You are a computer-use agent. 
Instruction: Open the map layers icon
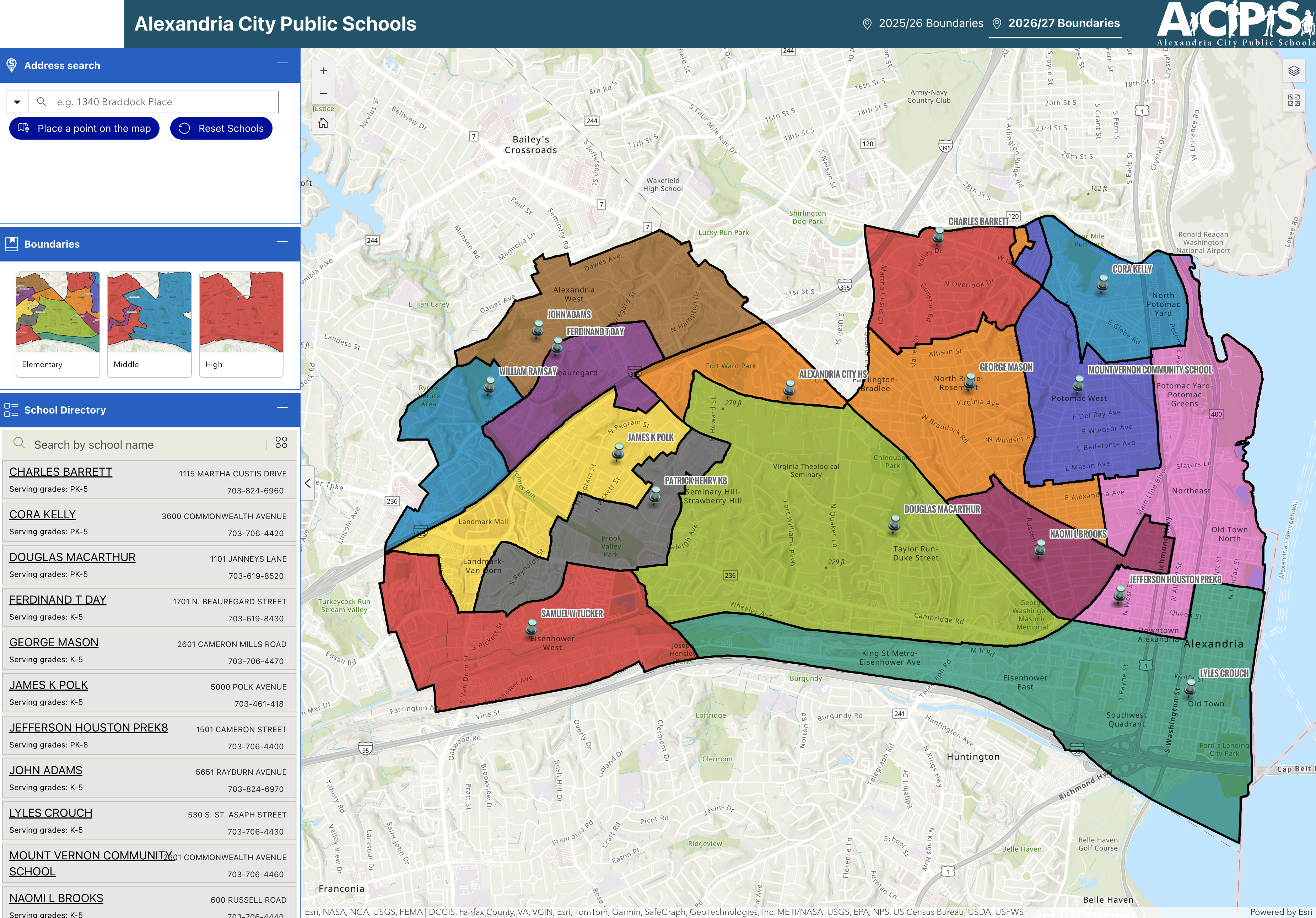coord(1294,71)
